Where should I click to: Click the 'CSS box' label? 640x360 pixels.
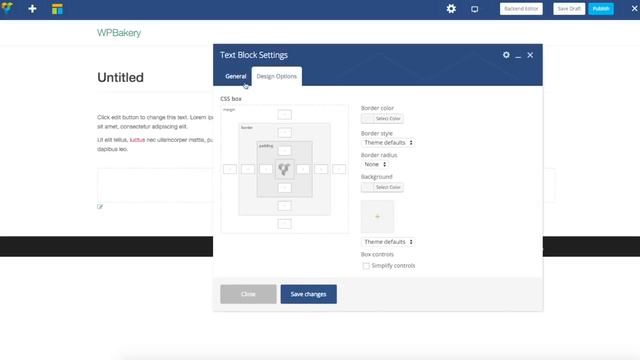tap(231, 99)
